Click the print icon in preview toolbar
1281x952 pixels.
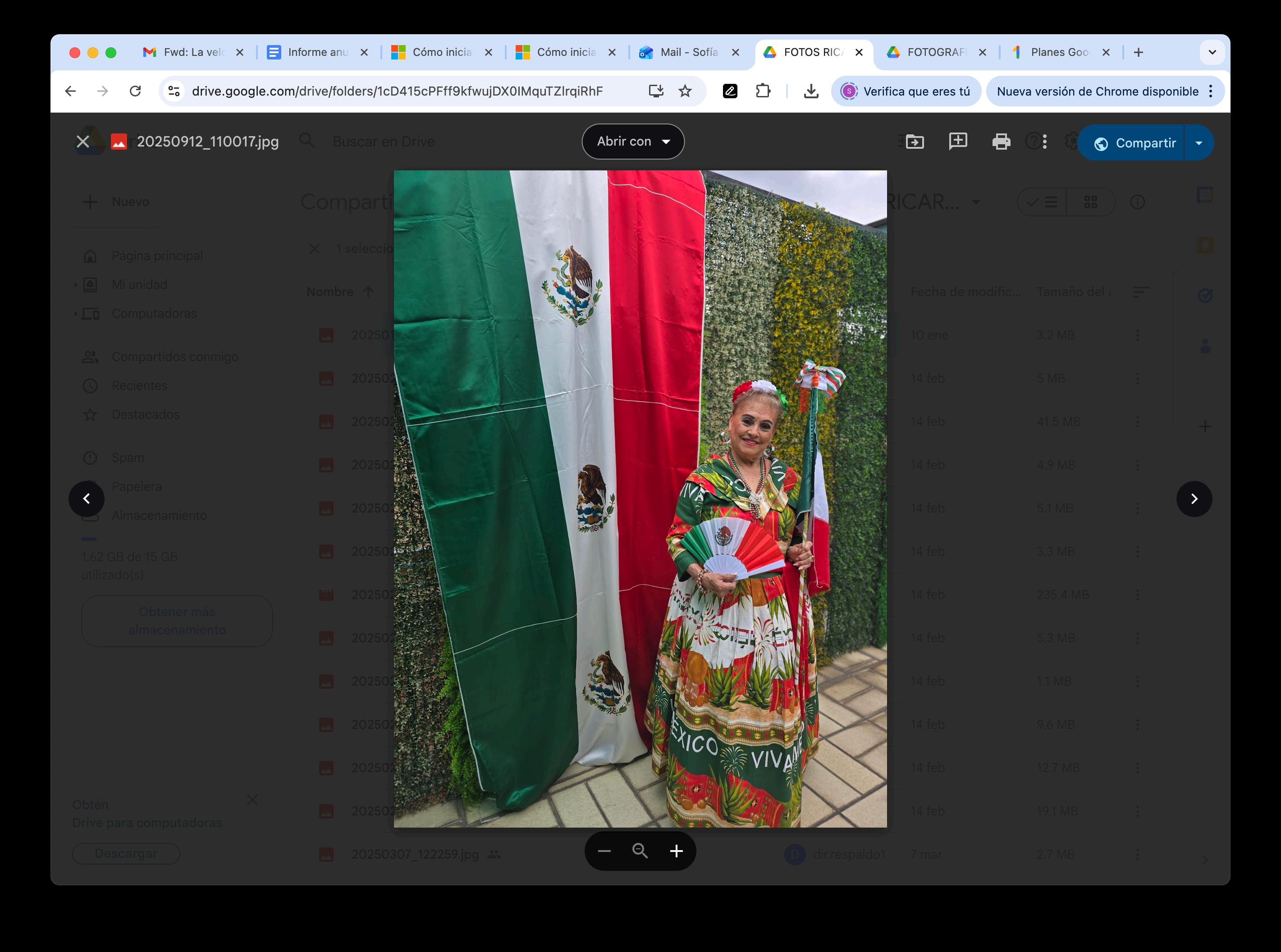pos(1001,142)
